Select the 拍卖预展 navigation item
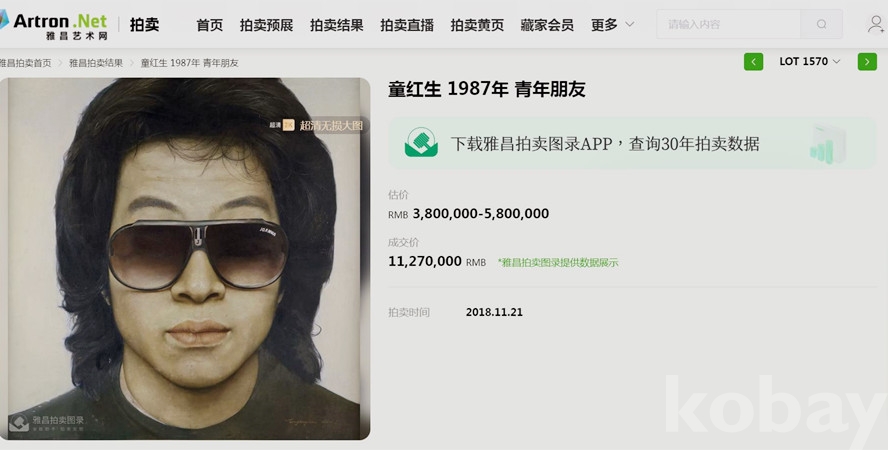Screen dimensions: 888x450 pos(266,25)
